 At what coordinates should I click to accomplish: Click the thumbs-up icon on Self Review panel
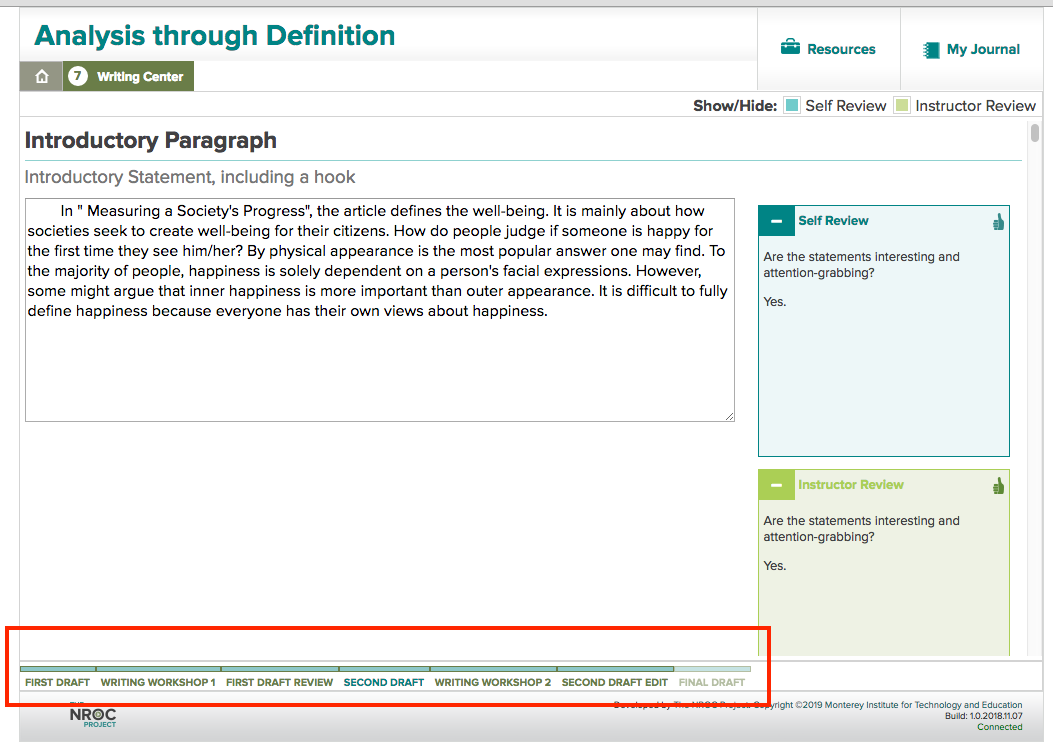click(x=997, y=222)
